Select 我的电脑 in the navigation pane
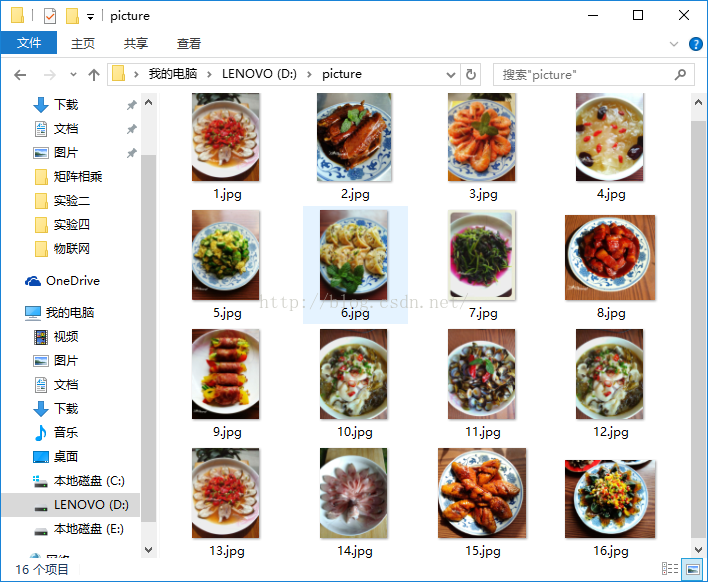Viewport: 708px width, 582px height. point(59,312)
